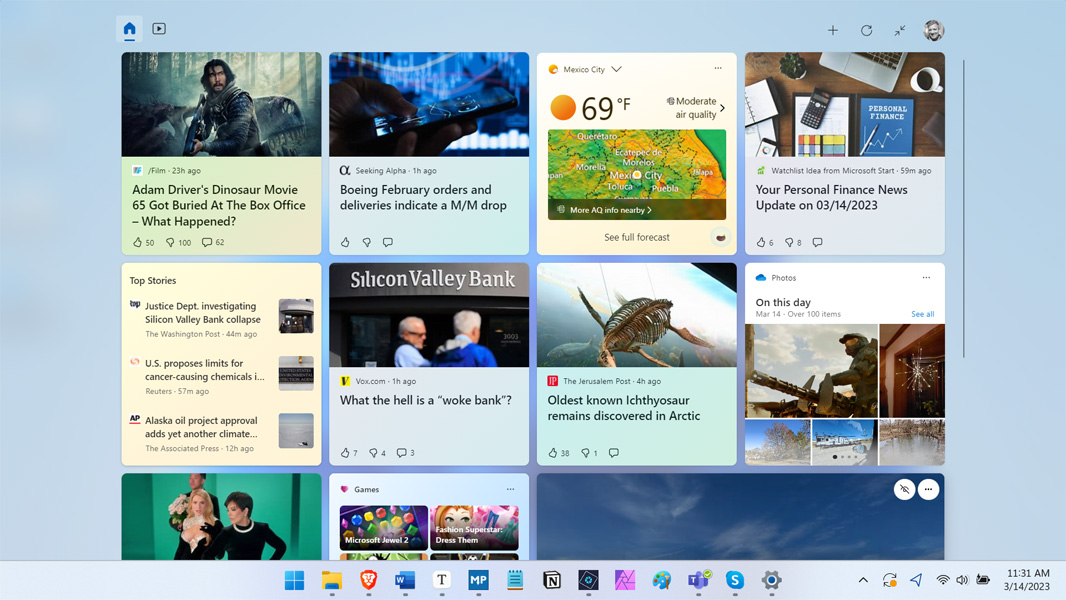Dislike the Personal Finance News story
The image size is (1066, 600).
tap(789, 242)
